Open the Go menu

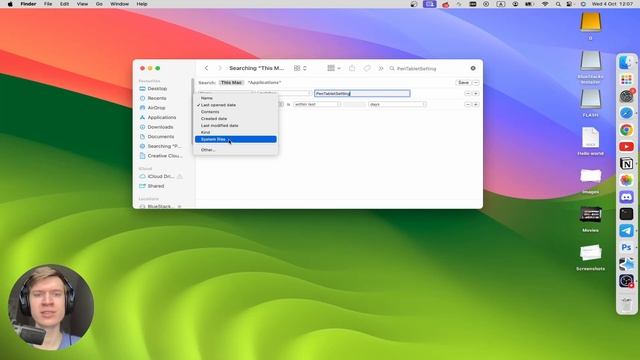coord(99,4)
